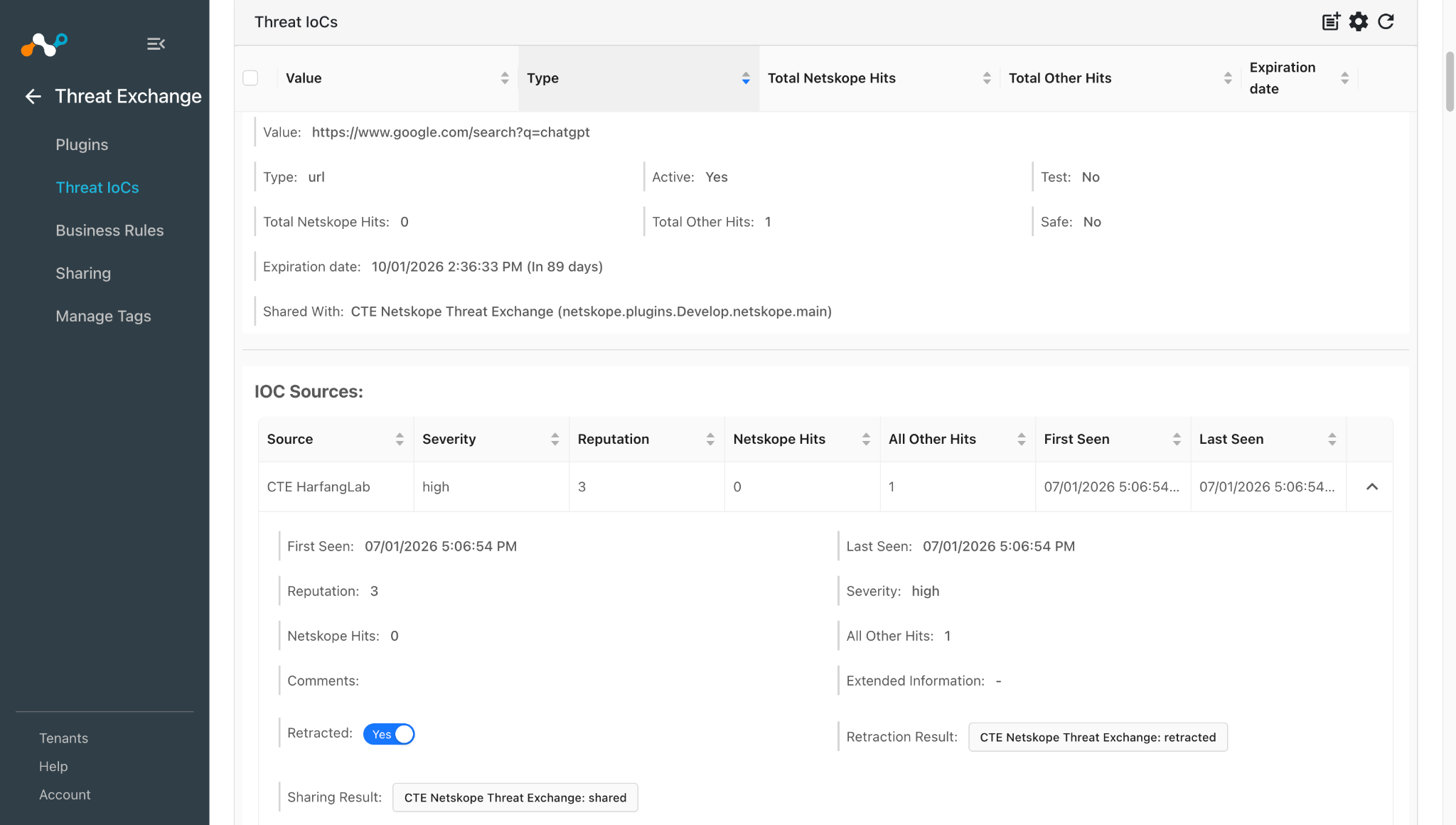
Task: Sort IOC Sources by Severity arrows
Action: tap(555, 440)
